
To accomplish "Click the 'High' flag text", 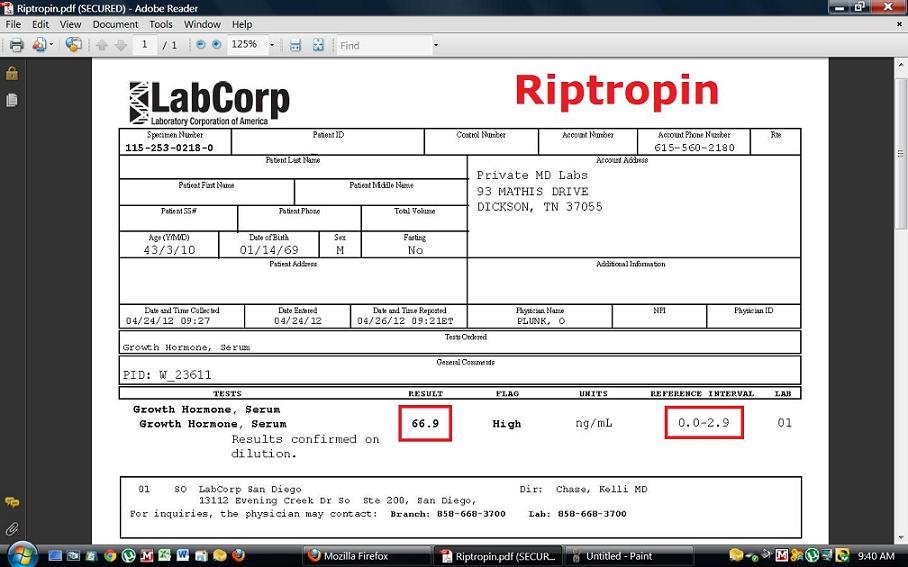I will point(507,424).
